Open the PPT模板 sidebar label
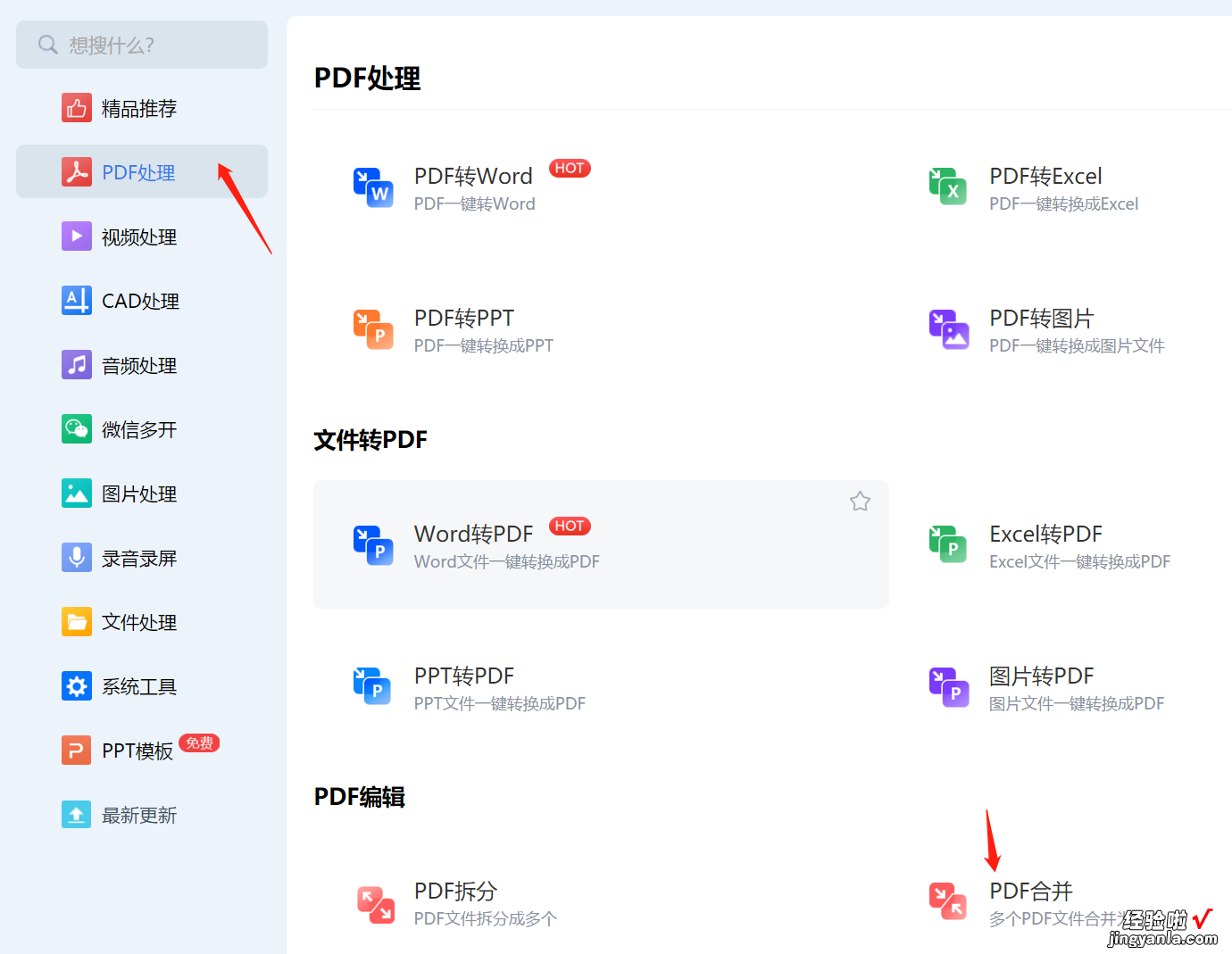 click(137, 751)
